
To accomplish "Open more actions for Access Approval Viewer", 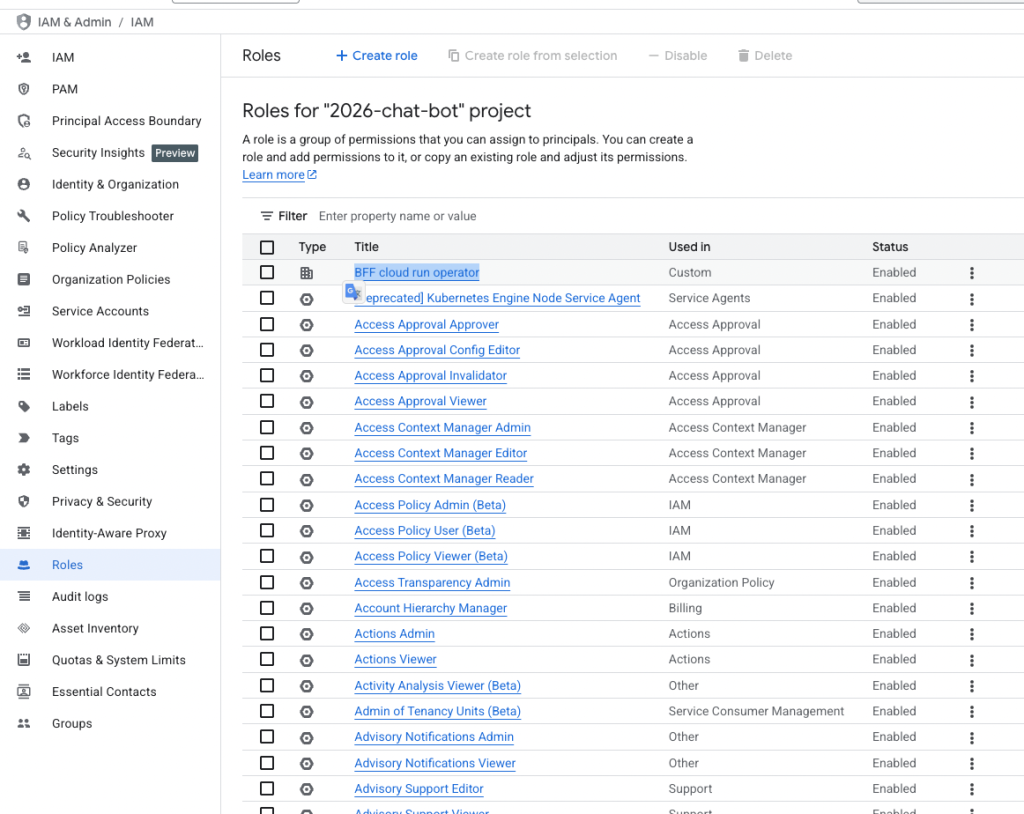I will click(x=972, y=402).
